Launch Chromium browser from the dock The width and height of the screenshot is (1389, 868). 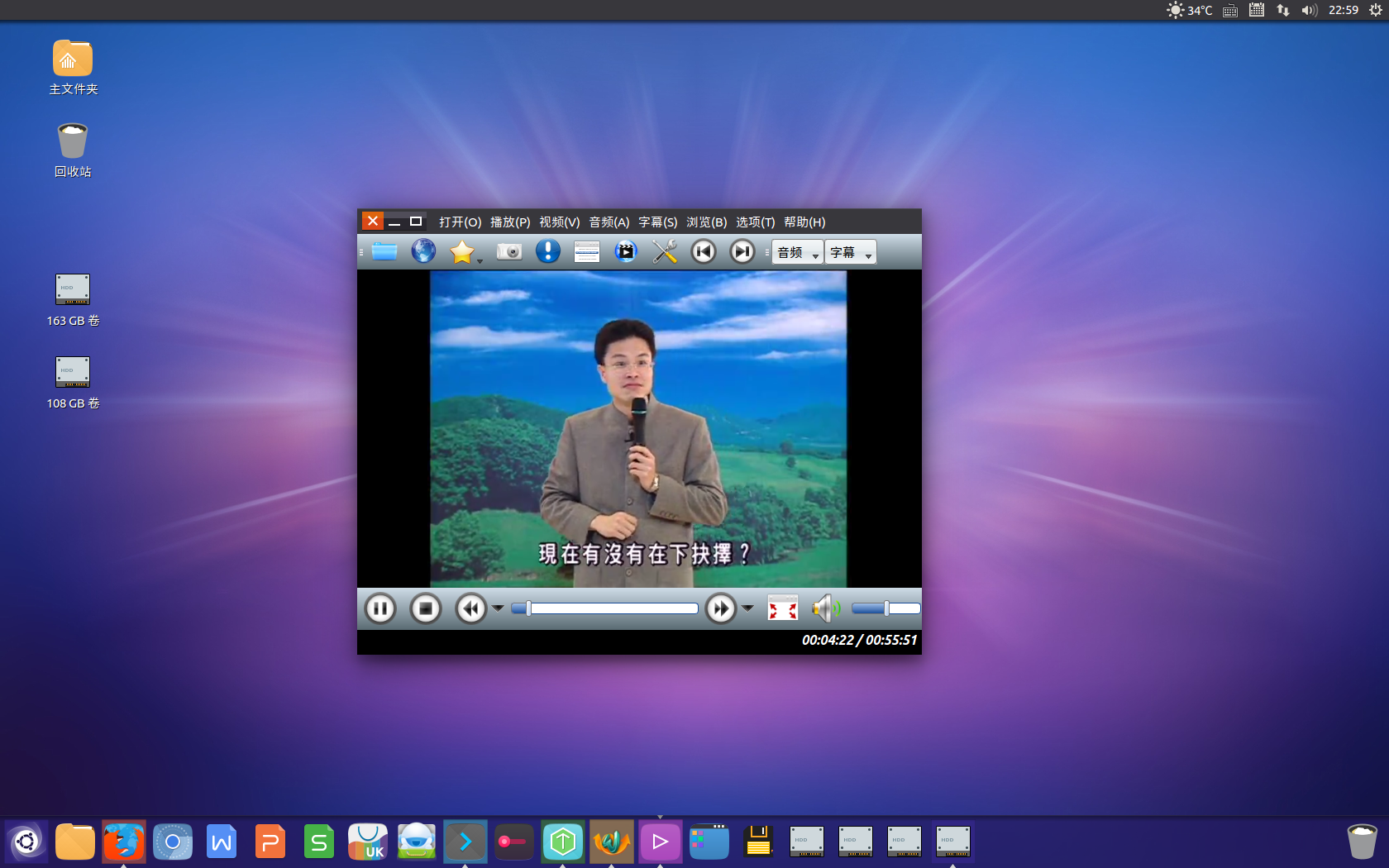[x=173, y=842]
